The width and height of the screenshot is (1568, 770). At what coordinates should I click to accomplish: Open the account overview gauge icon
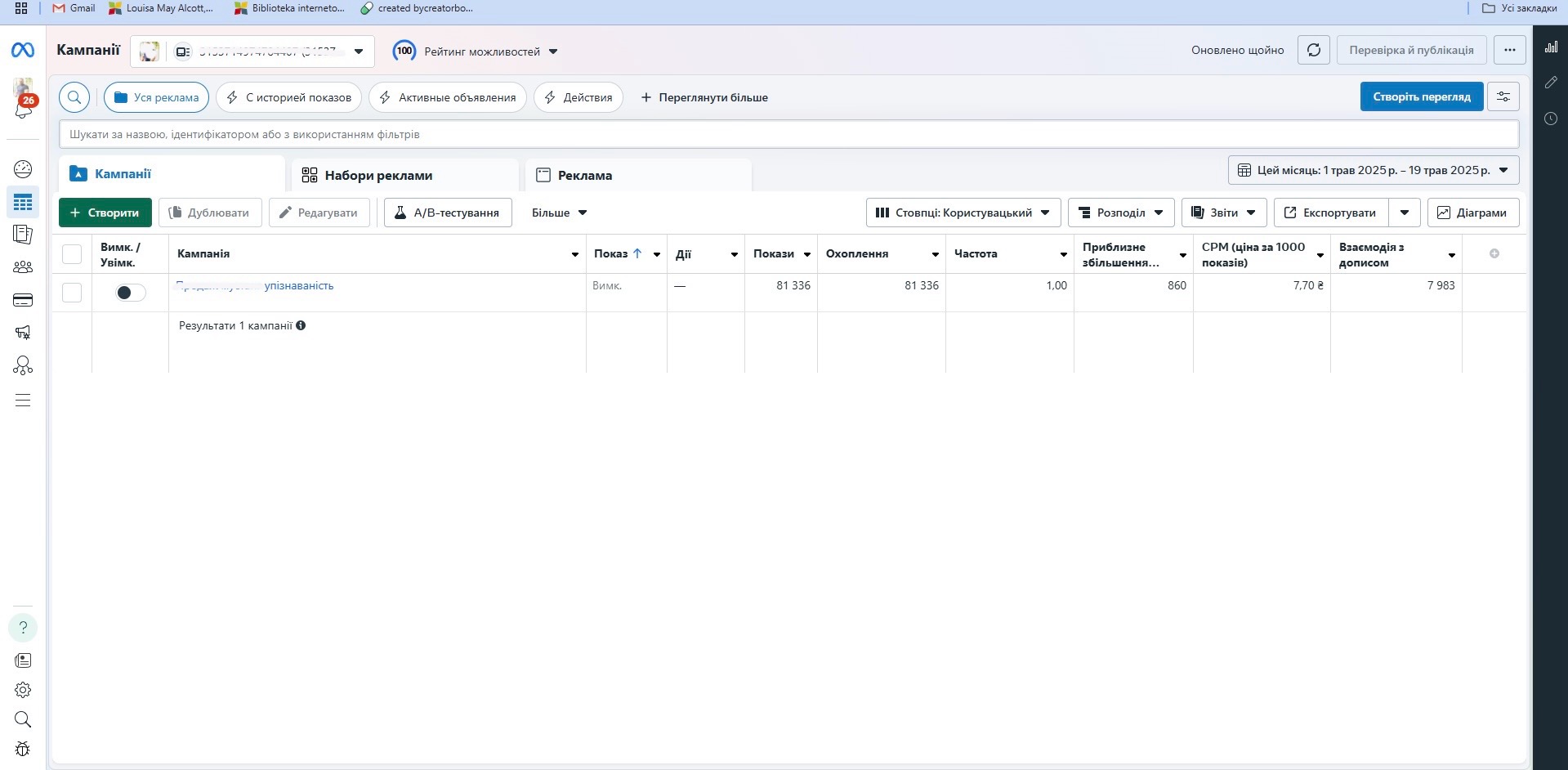pyautogui.click(x=23, y=169)
